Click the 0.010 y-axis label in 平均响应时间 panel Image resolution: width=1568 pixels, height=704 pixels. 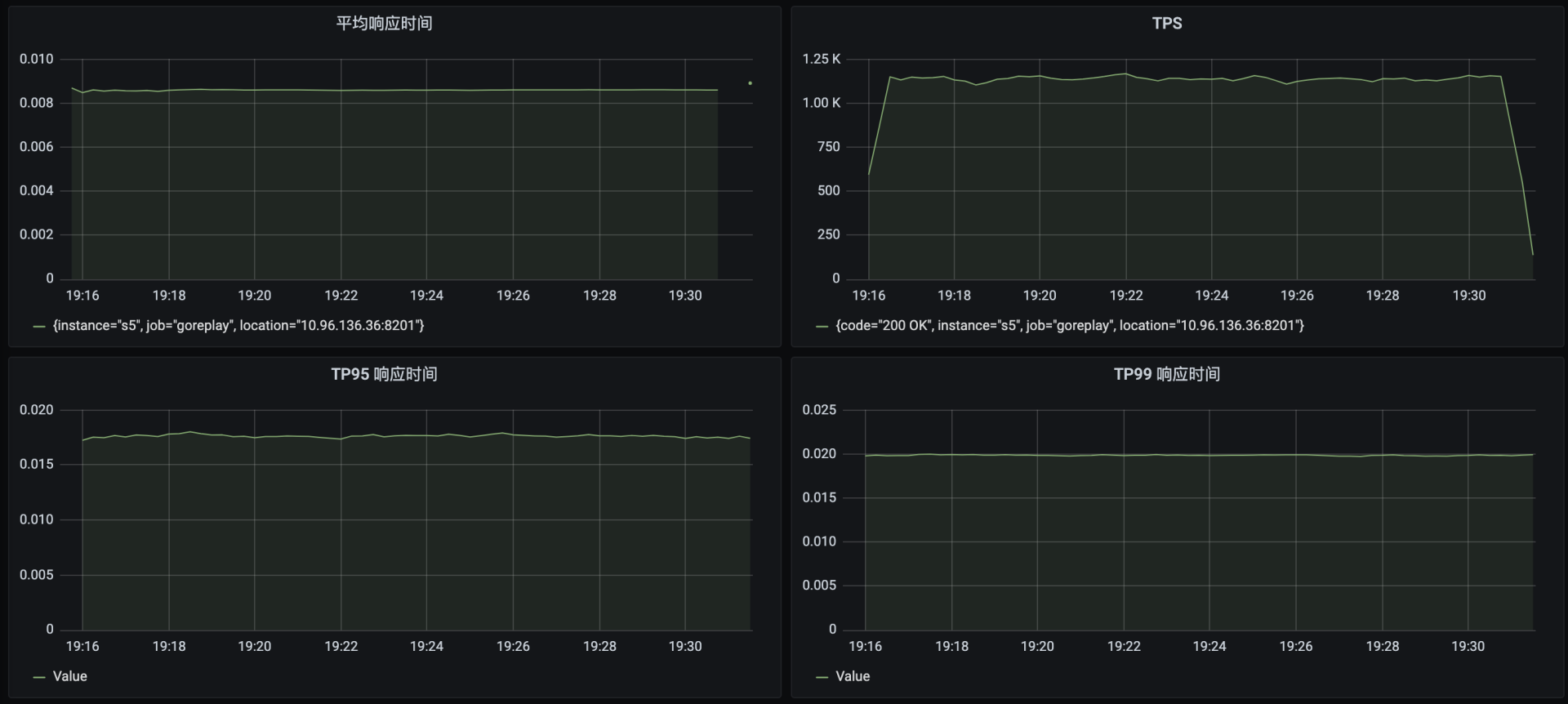[37, 59]
